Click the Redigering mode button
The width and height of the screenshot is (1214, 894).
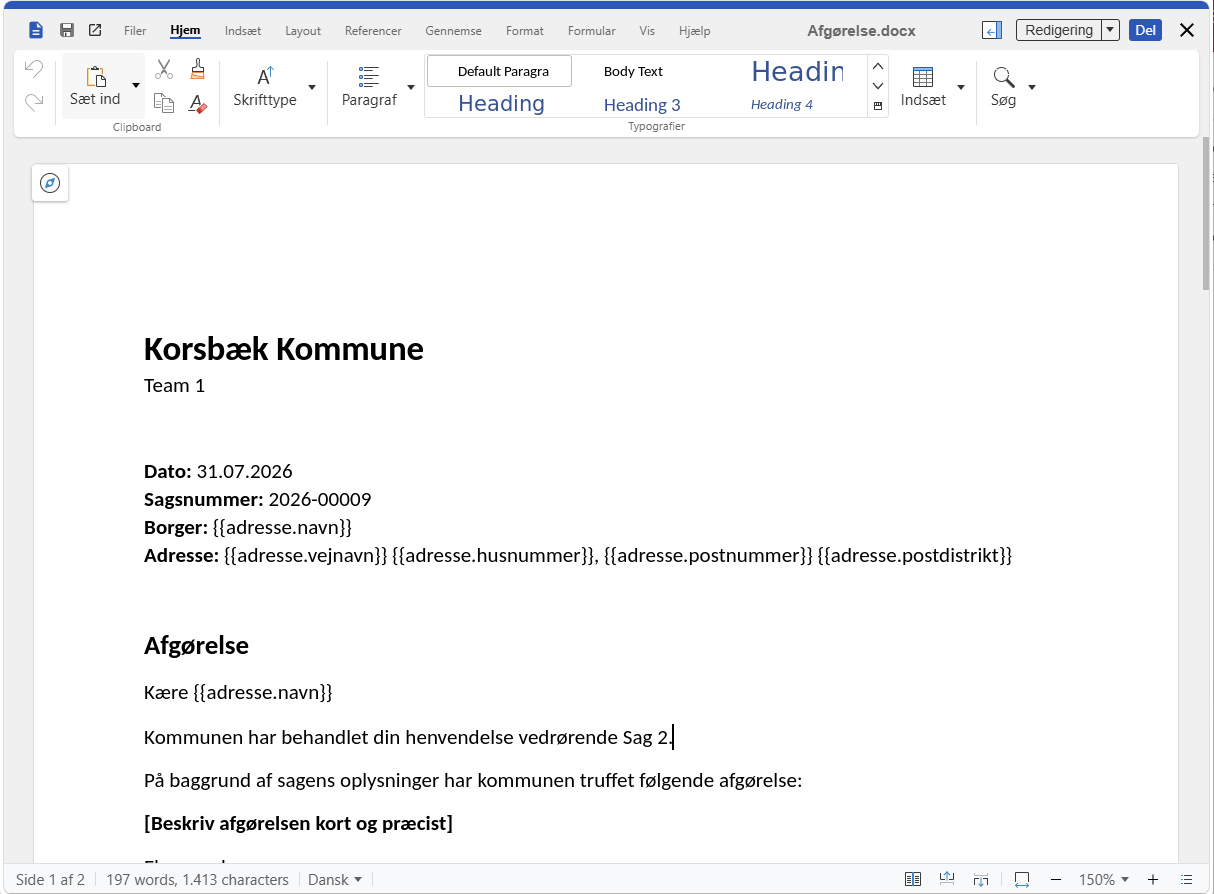click(1059, 30)
